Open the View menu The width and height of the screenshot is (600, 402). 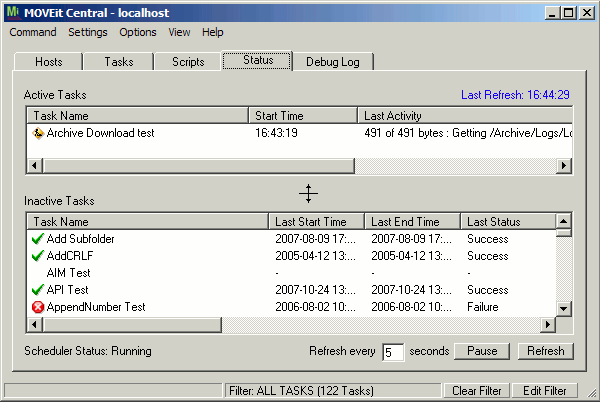(179, 32)
